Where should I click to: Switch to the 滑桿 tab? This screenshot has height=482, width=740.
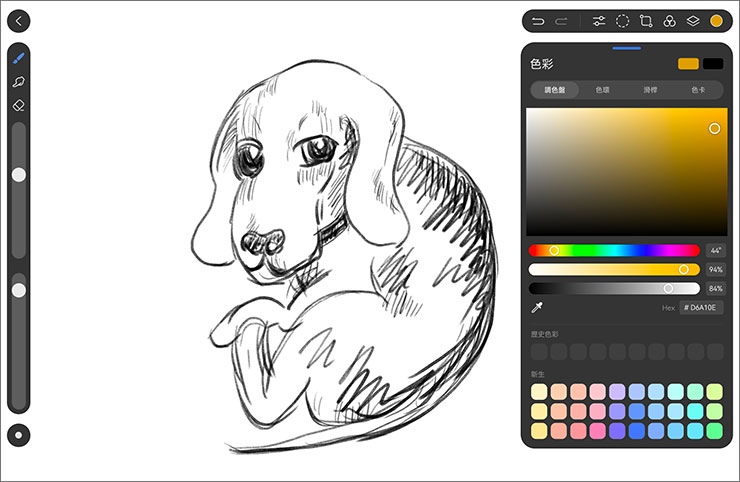[x=651, y=90]
